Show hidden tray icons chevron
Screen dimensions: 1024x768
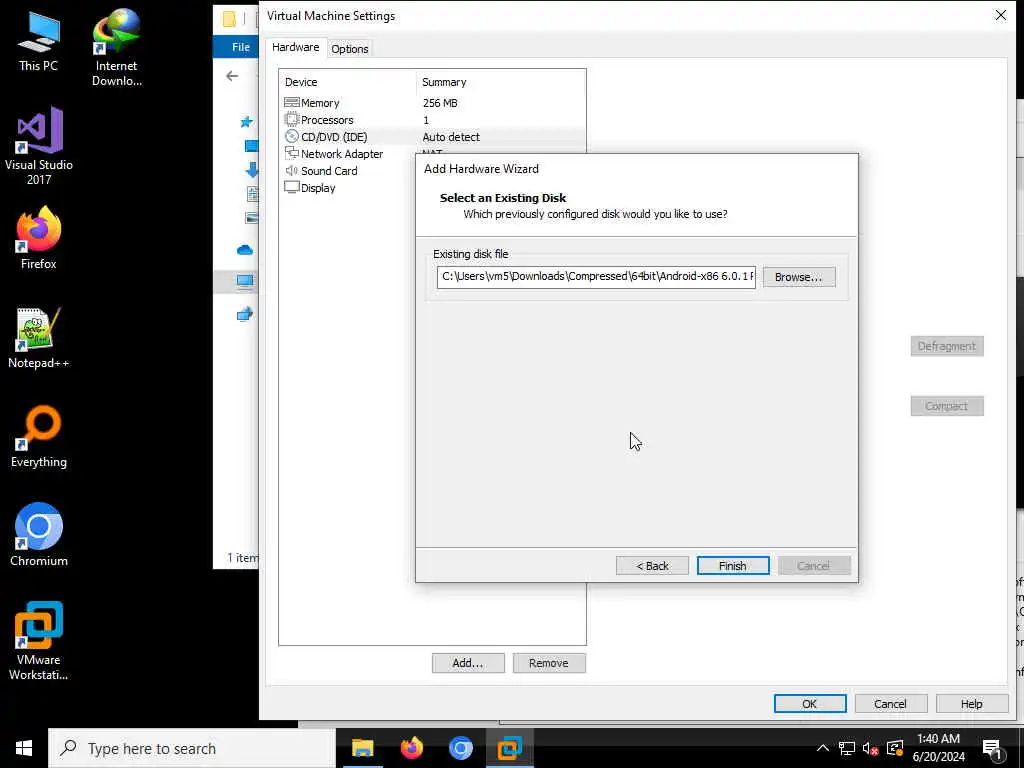(x=823, y=748)
